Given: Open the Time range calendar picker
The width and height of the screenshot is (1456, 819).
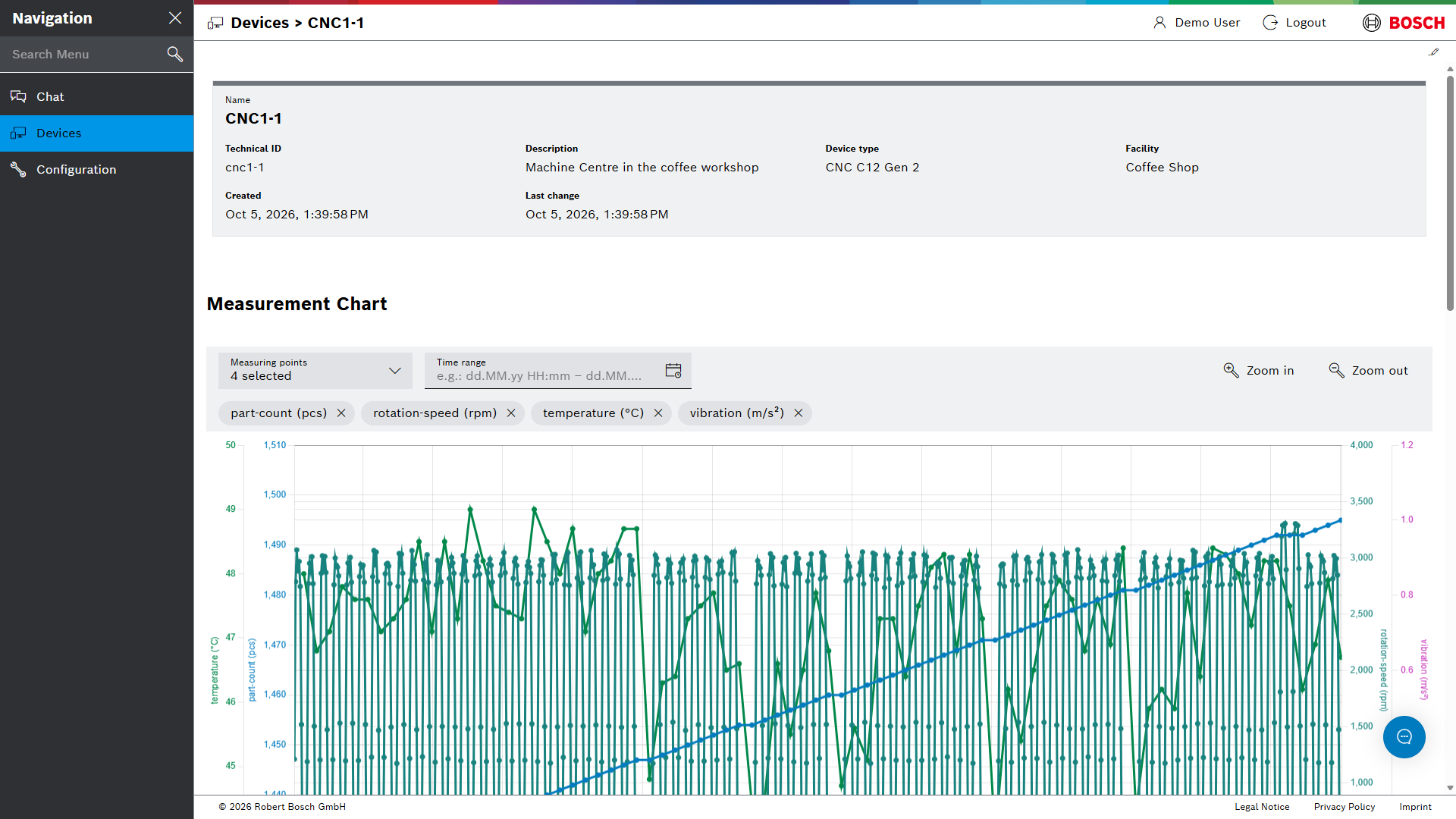Looking at the screenshot, I should tap(673, 370).
